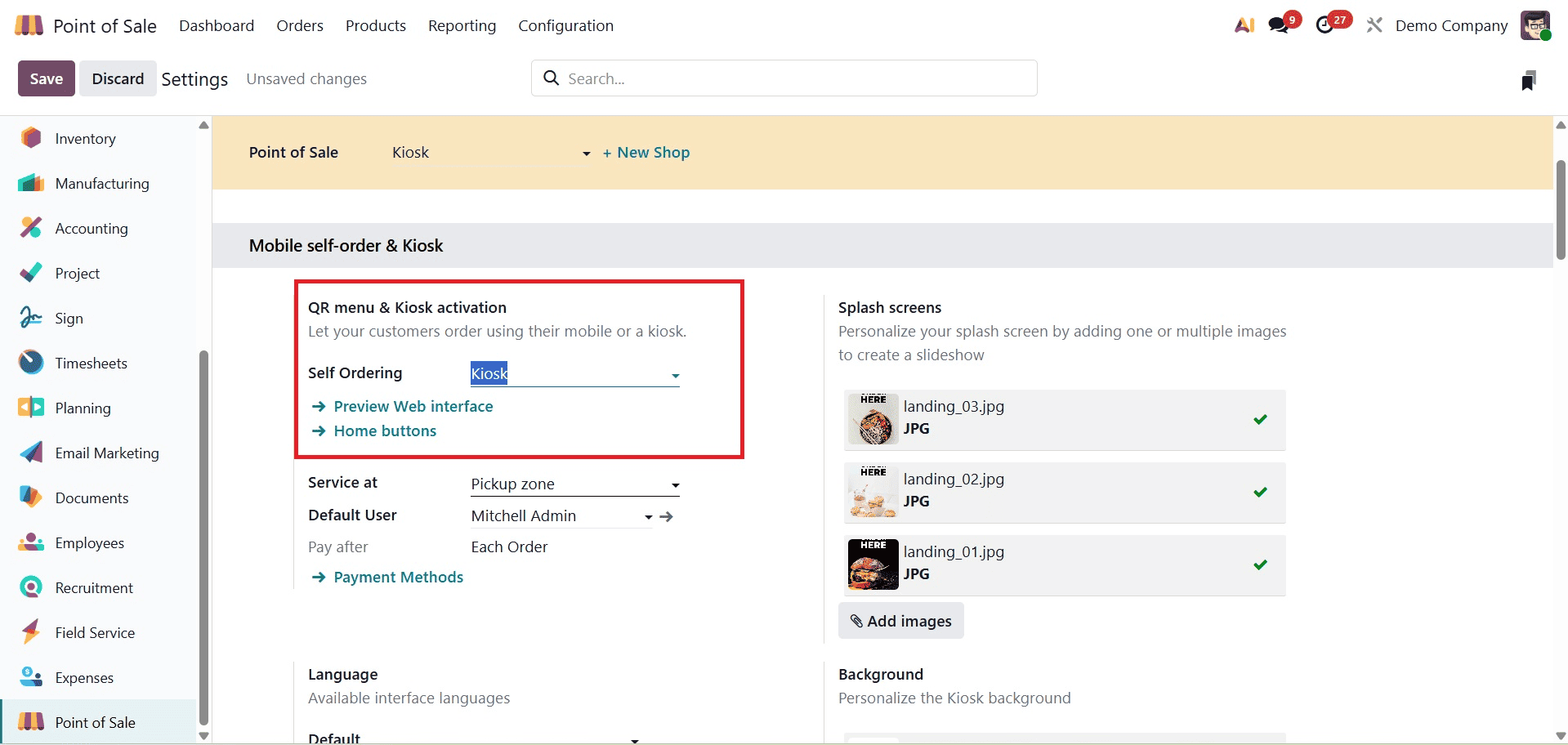This screenshot has height=745, width=1568.
Task: Switch to the Reporting menu
Action: (x=462, y=25)
